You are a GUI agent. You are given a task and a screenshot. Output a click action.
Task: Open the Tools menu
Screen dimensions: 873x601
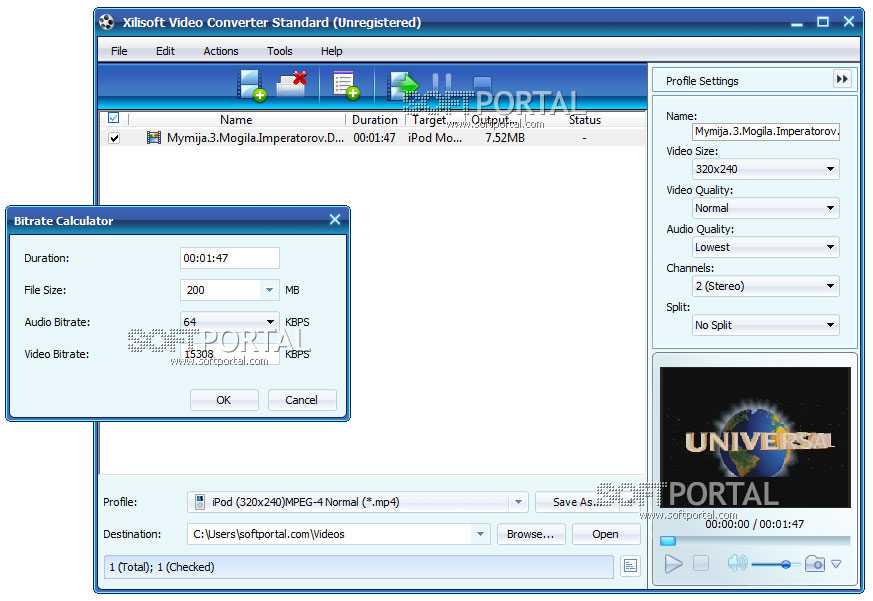click(279, 51)
